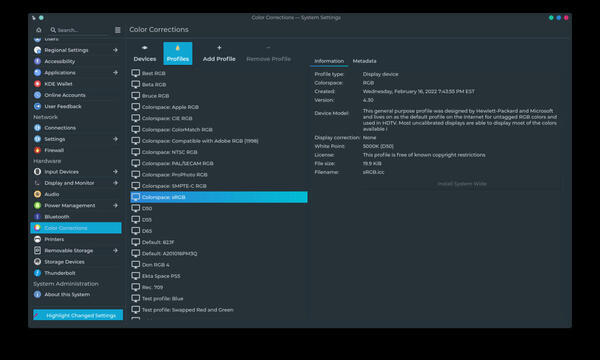Toggle Highlight Changed Settings
The height and width of the screenshot is (360, 600).
click(x=78, y=315)
